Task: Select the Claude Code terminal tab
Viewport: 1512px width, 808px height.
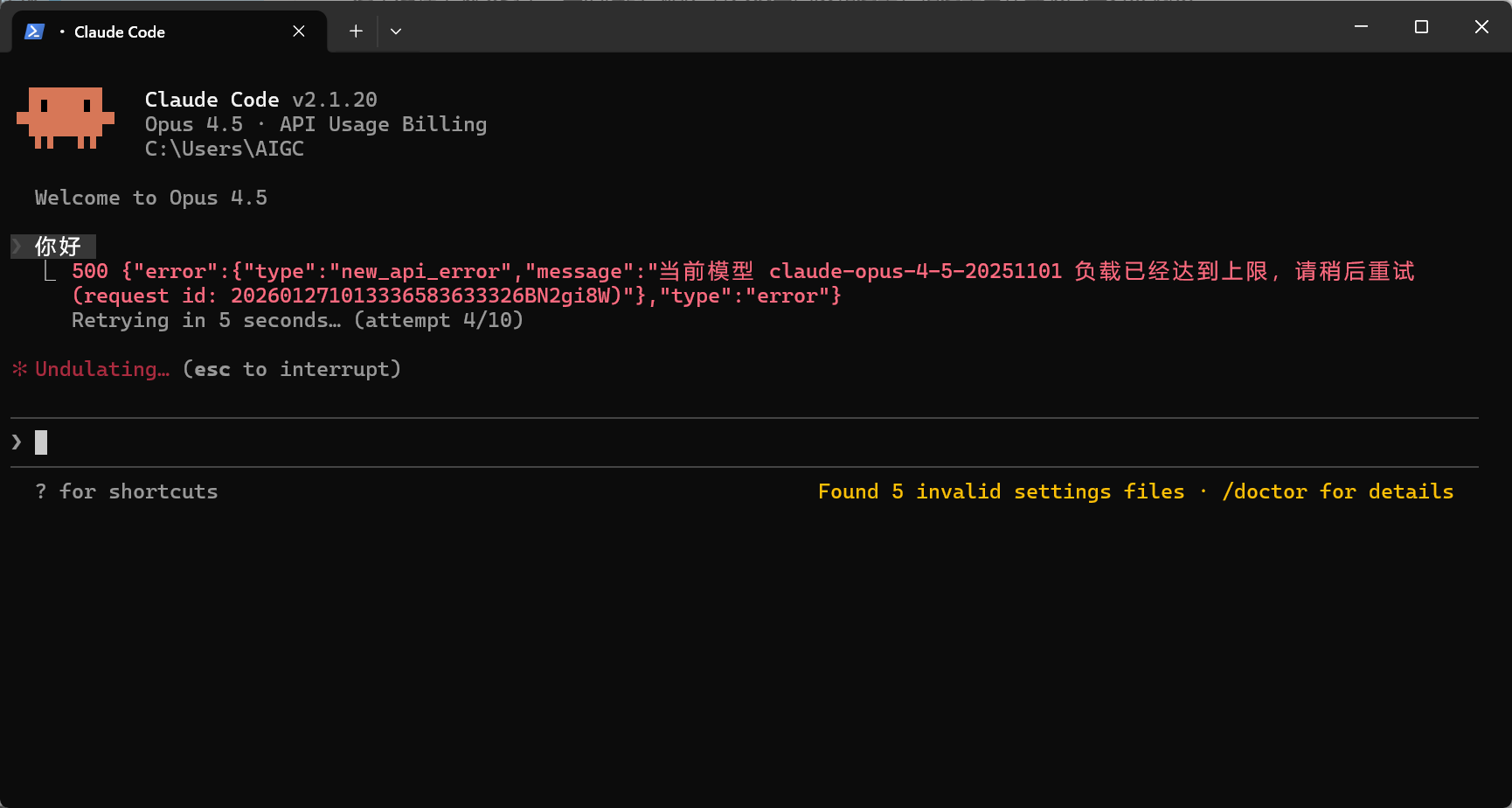Action: pos(170,31)
